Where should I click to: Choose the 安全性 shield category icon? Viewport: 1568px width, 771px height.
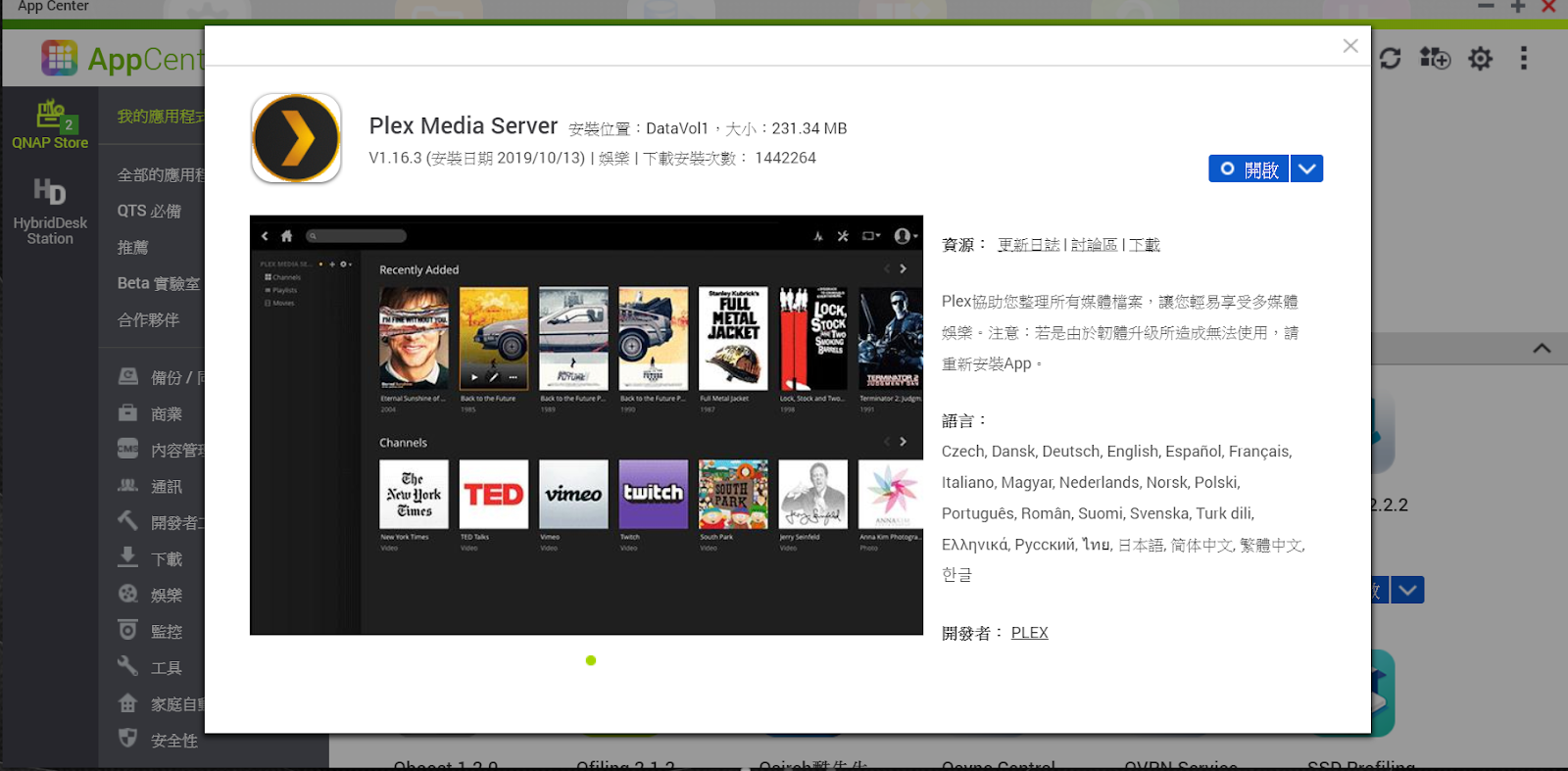click(128, 739)
